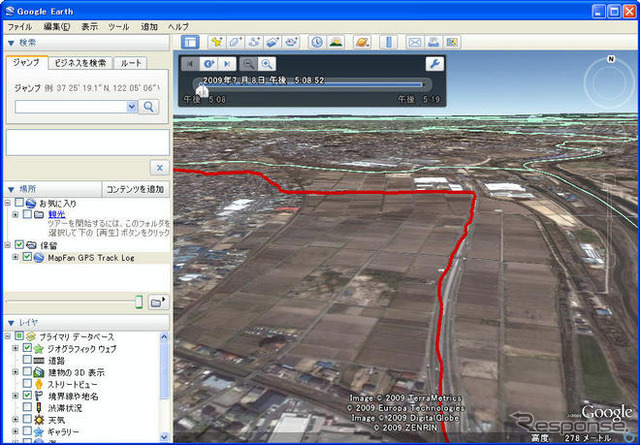The height and width of the screenshot is (445, 640).
Task: Add an image overlay
Action: pyautogui.click(x=273, y=42)
